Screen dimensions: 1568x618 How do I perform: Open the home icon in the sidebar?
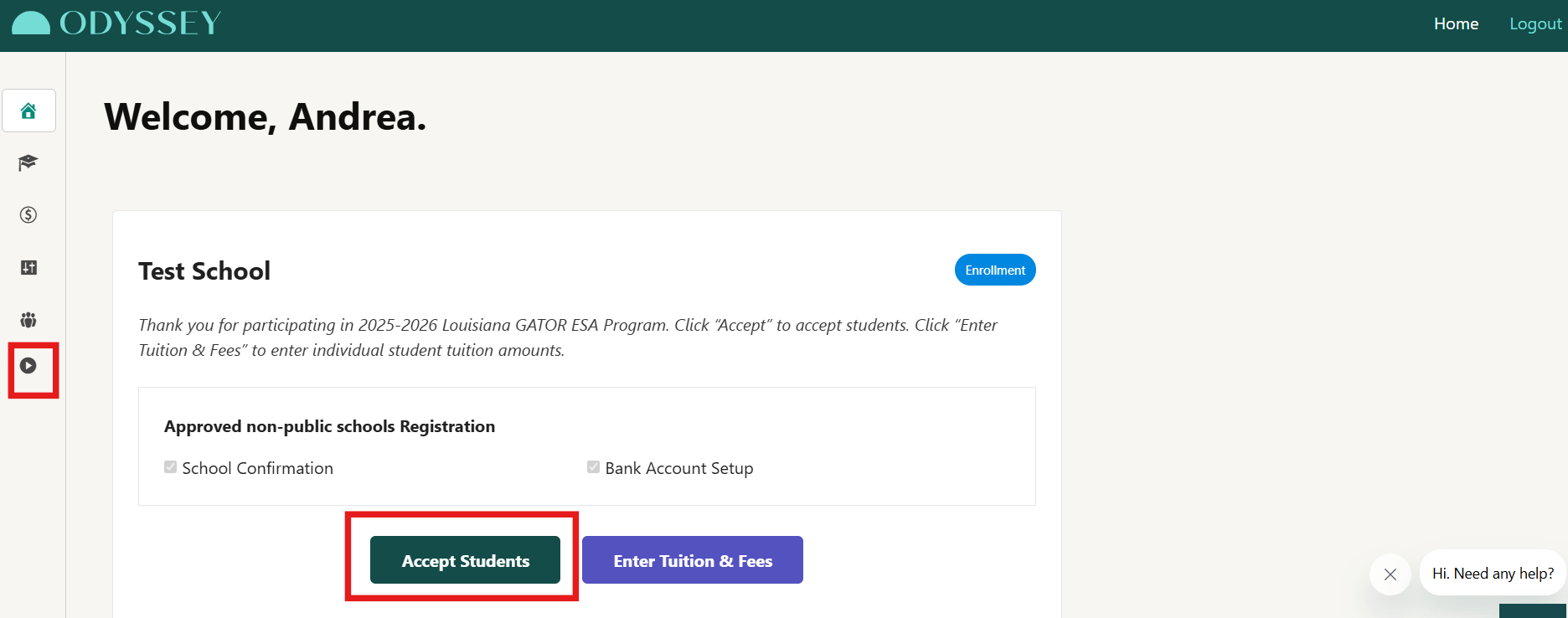[28, 111]
